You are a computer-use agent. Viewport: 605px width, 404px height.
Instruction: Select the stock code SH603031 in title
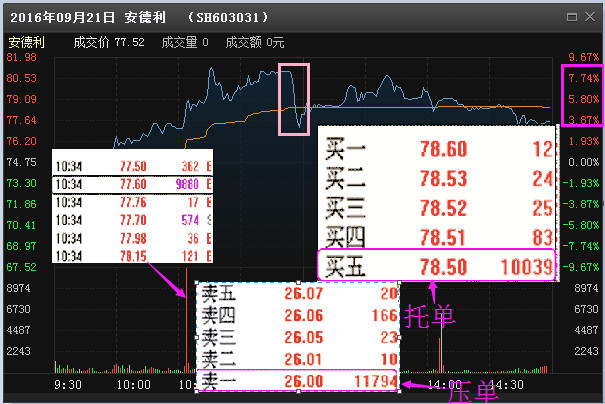pyautogui.click(x=228, y=17)
